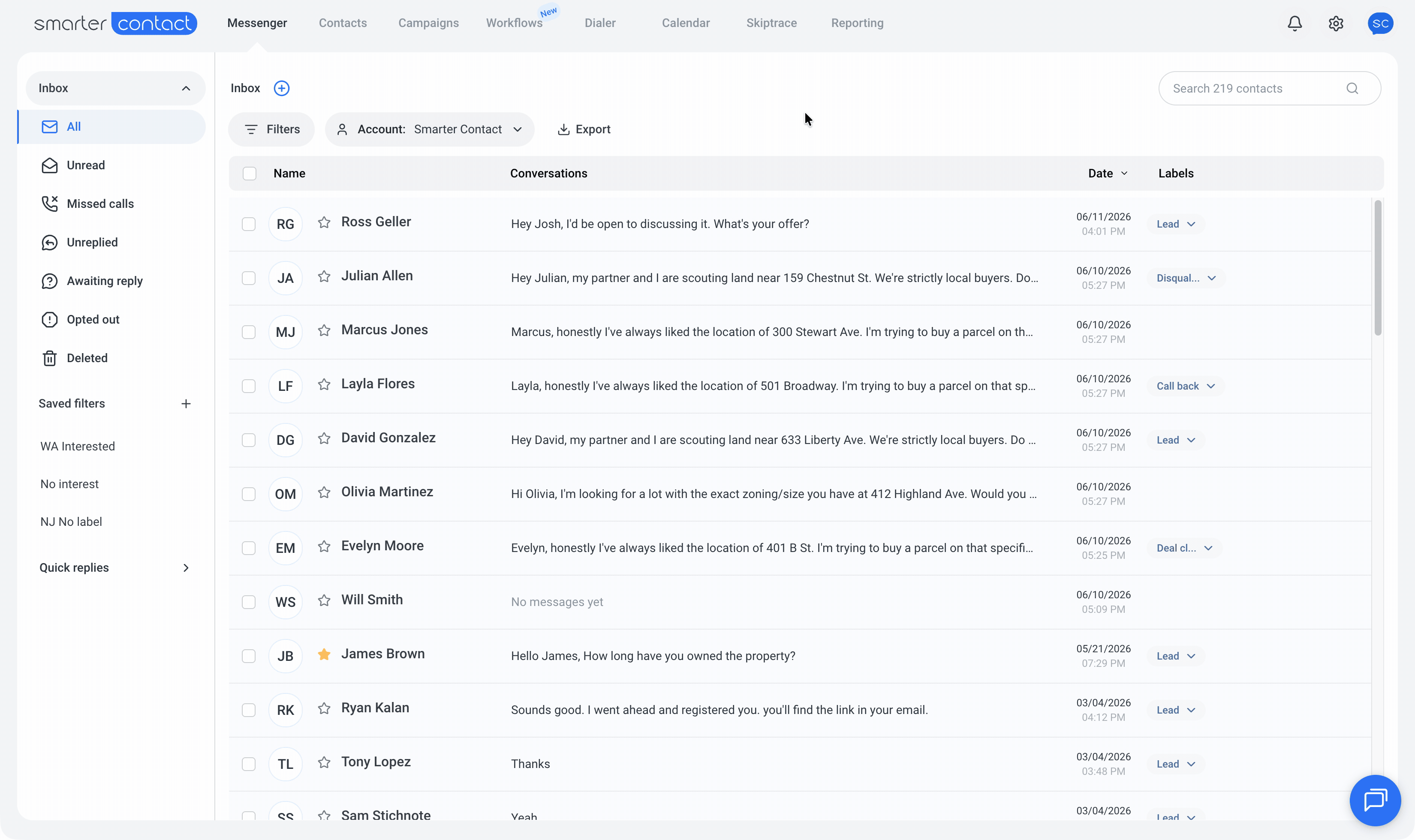Open the Filters button
Image resolution: width=1415 pixels, height=840 pixels.
[271, 129]
